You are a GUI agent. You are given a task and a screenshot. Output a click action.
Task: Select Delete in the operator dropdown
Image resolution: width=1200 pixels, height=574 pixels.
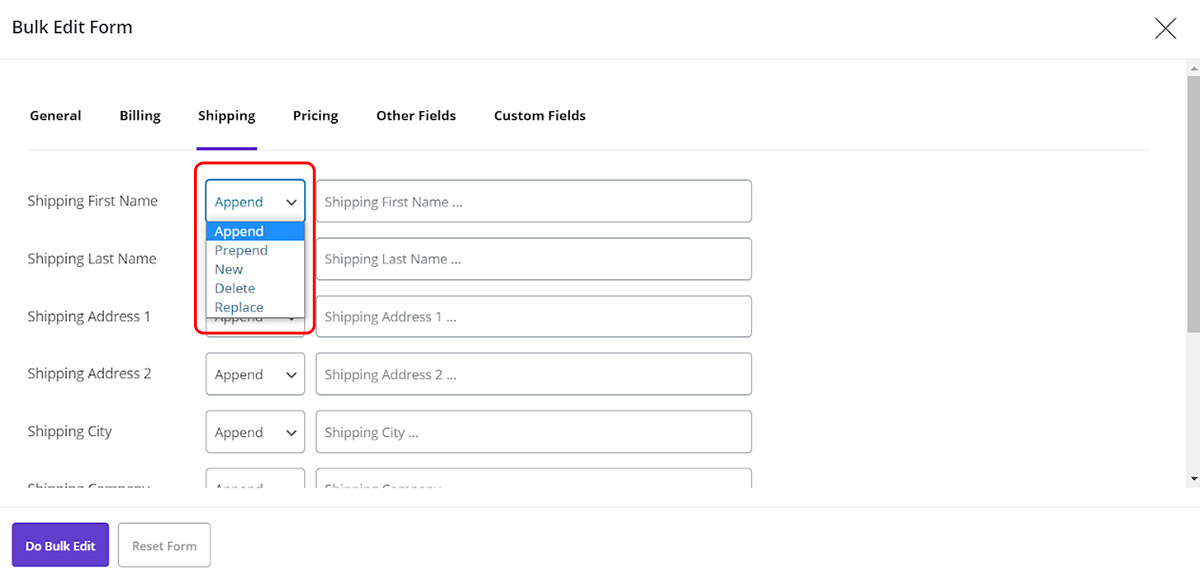(235, 288)
